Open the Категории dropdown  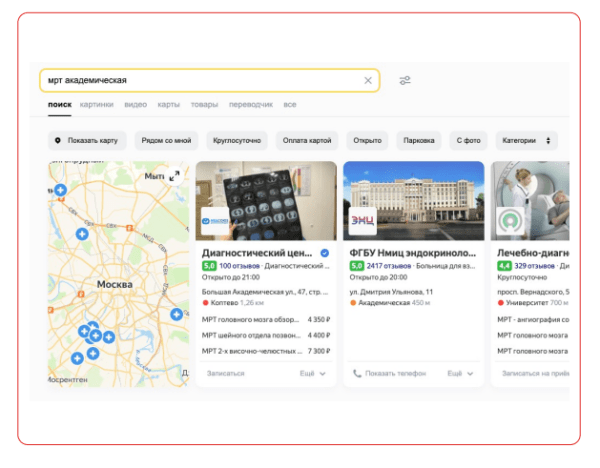coord(526,141)
